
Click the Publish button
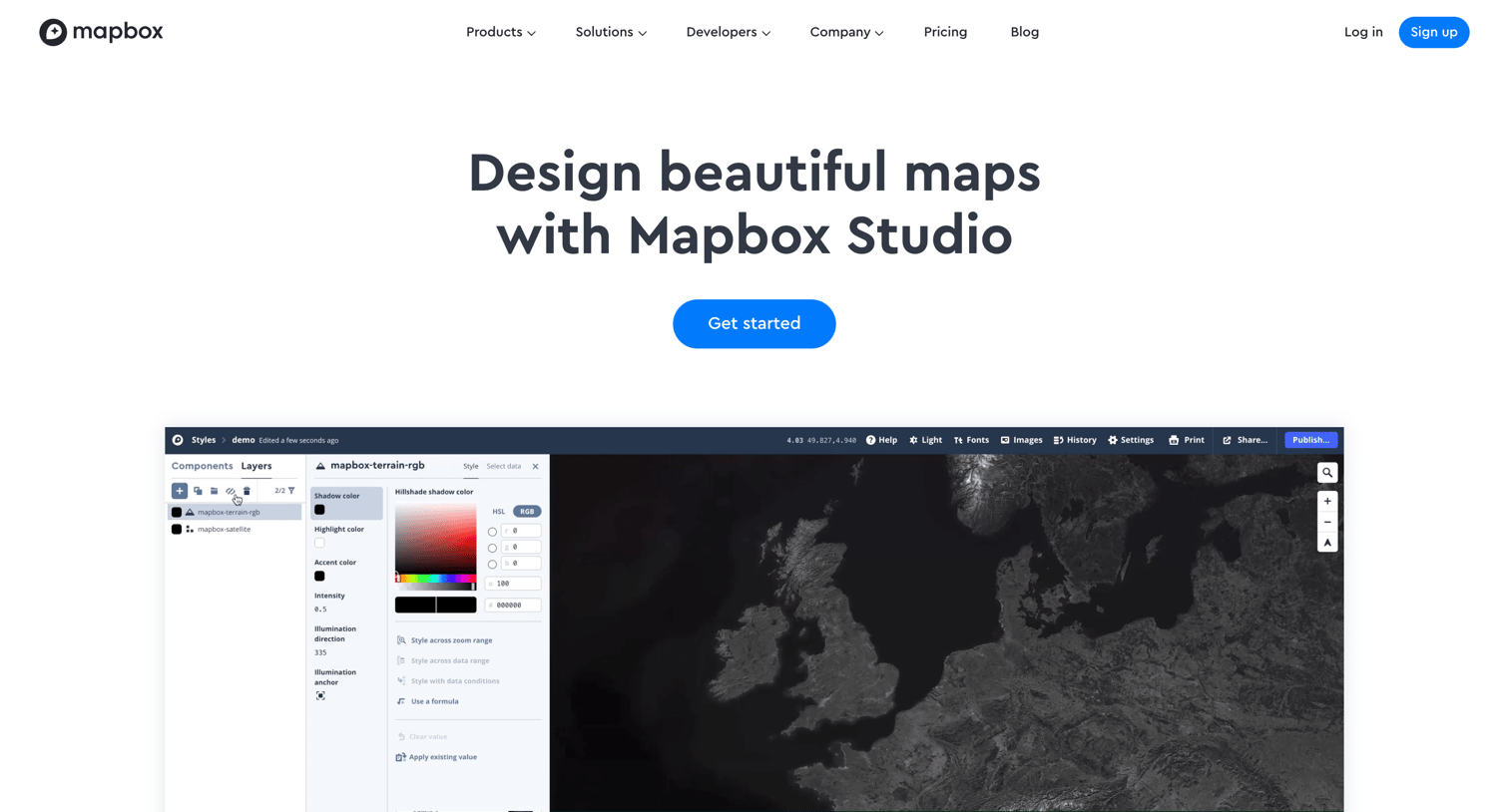pyautogui.click(x=1310, y=440)
